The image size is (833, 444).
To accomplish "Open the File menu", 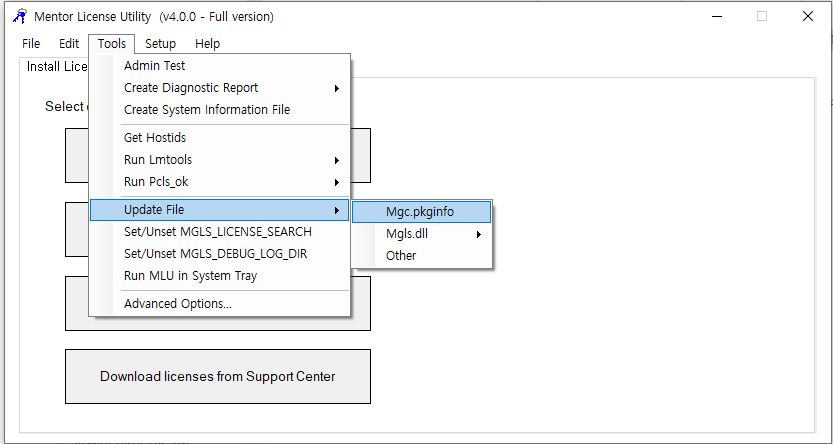I will coord(31,44).
